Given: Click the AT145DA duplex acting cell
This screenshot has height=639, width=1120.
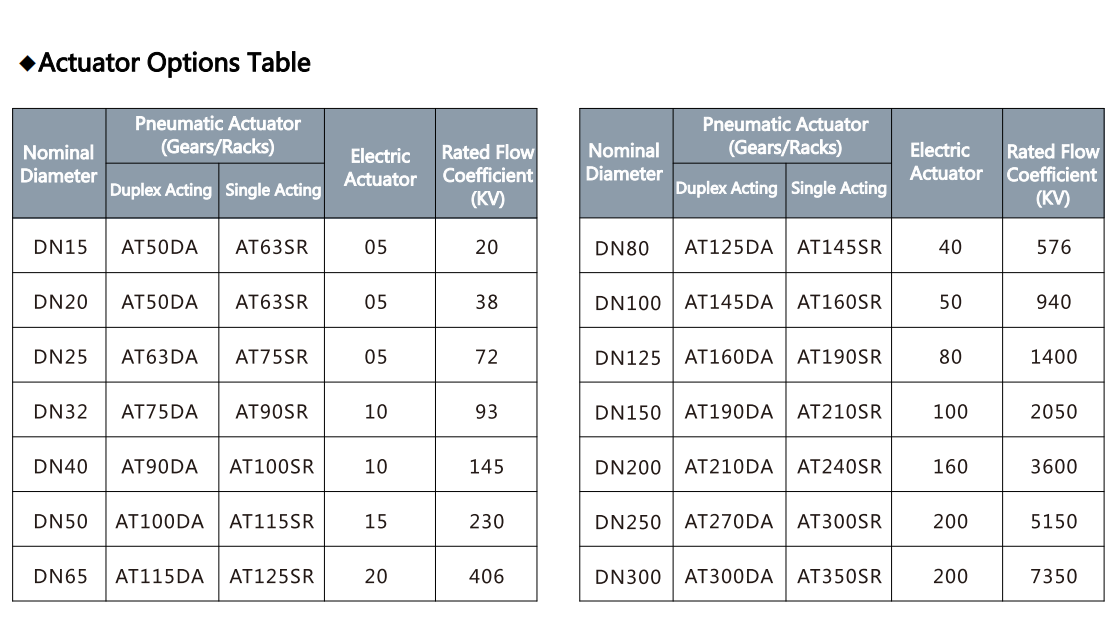Looking at the screenshot, I should pyautogui.click(x=729, y=302).
